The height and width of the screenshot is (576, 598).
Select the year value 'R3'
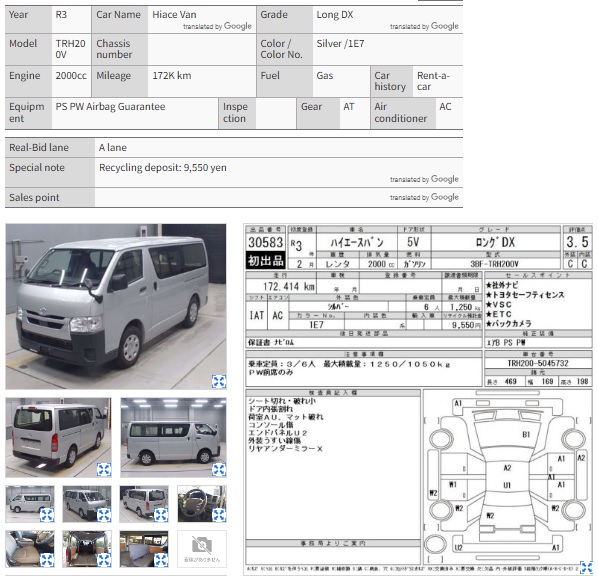click(61, 15)
